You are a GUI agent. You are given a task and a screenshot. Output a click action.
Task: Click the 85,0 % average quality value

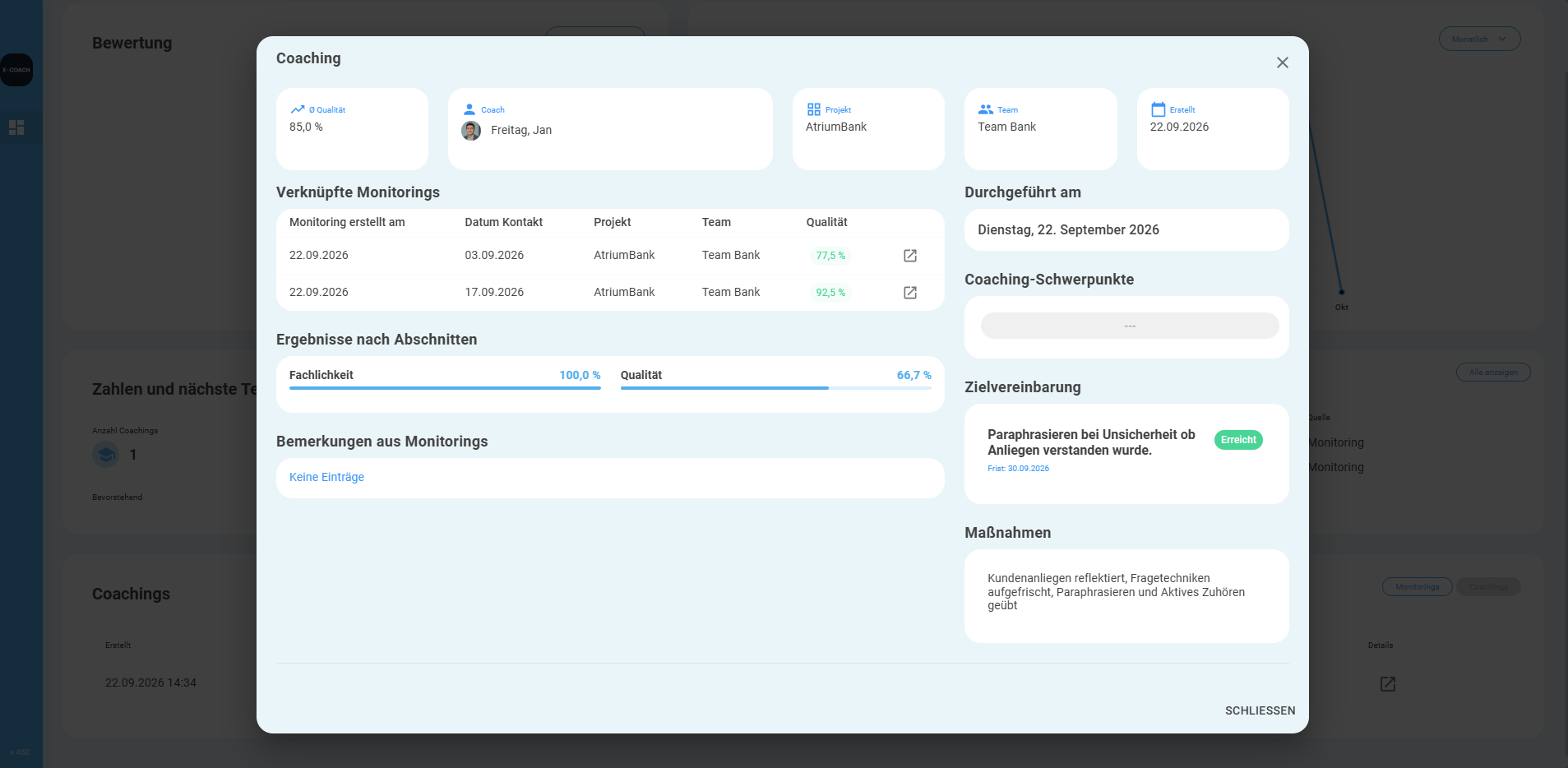coord(306,127)
